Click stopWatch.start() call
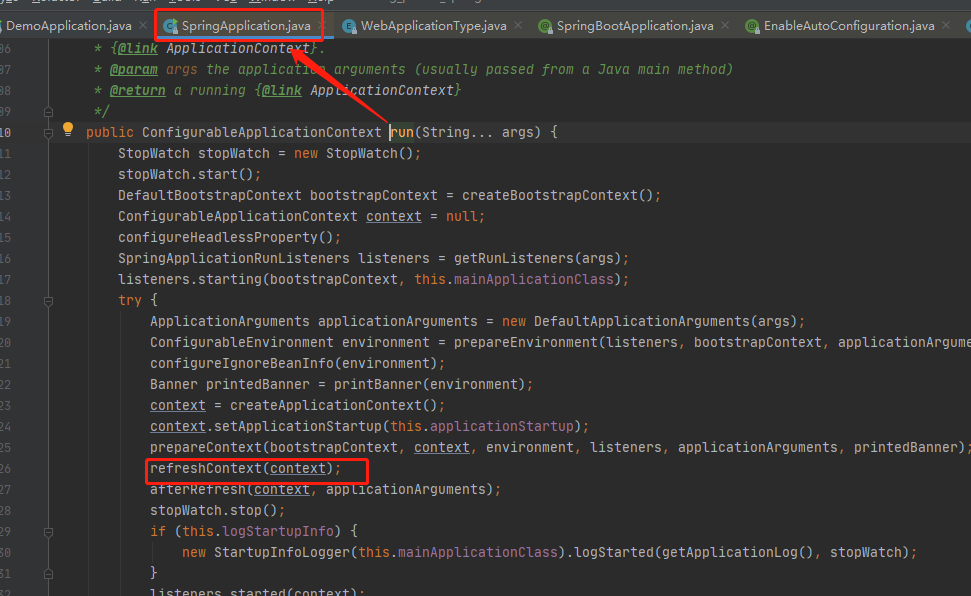 click(186, 175)
